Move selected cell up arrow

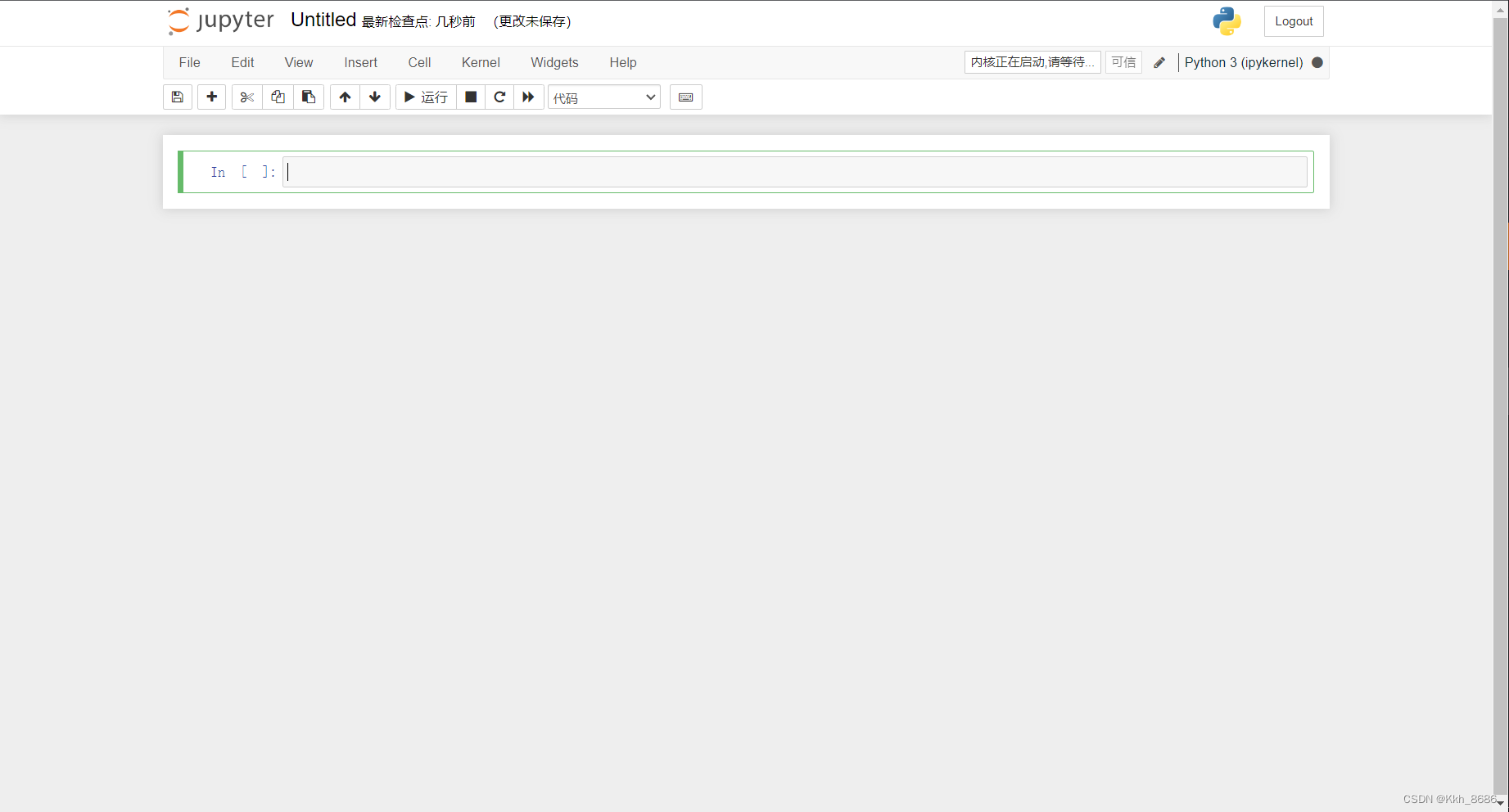[x=346, y=97]
